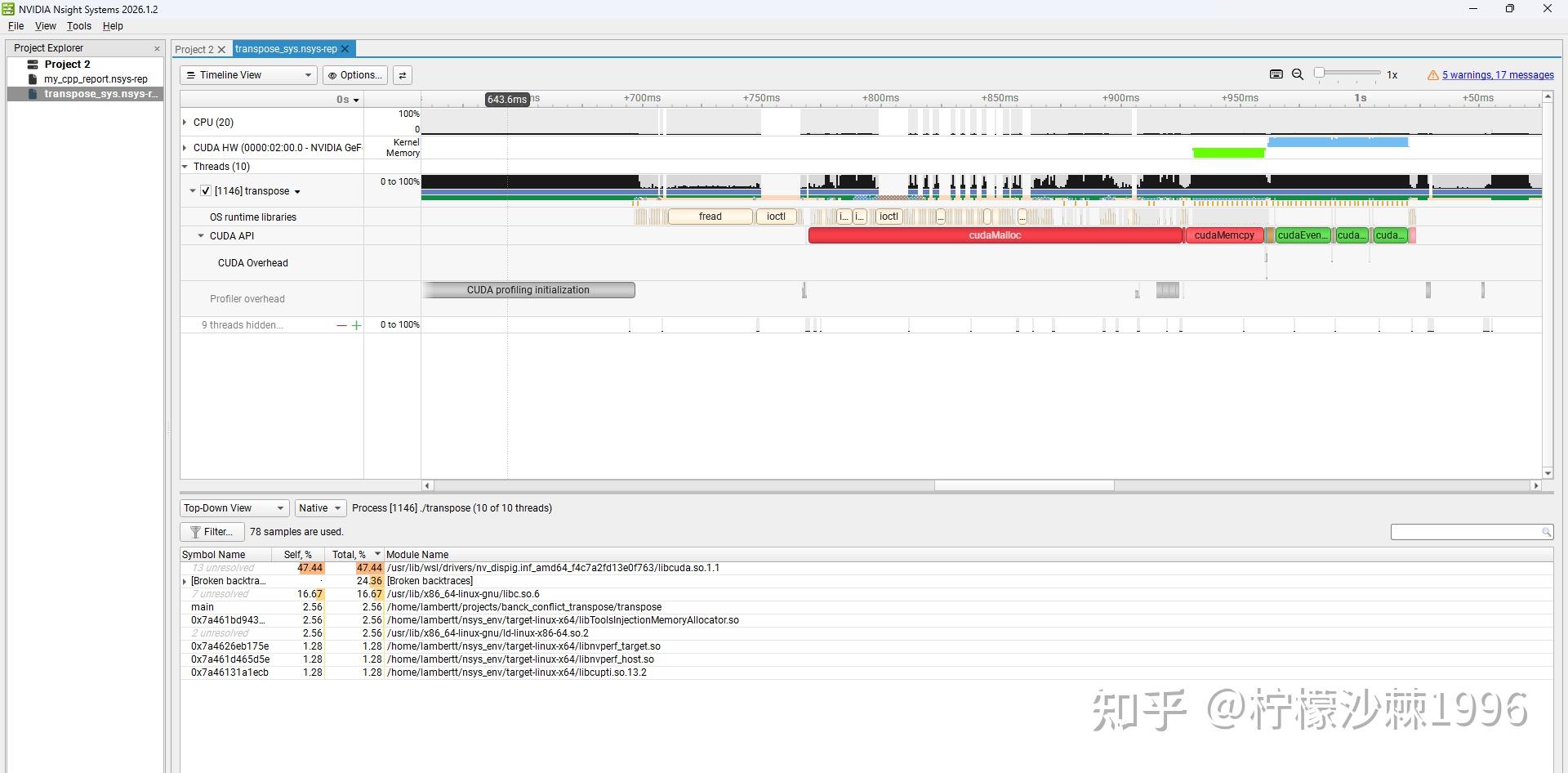1568x773 pixels.
Task: Open the keyboard shortcuts icon
Action: coord(1276,74)
